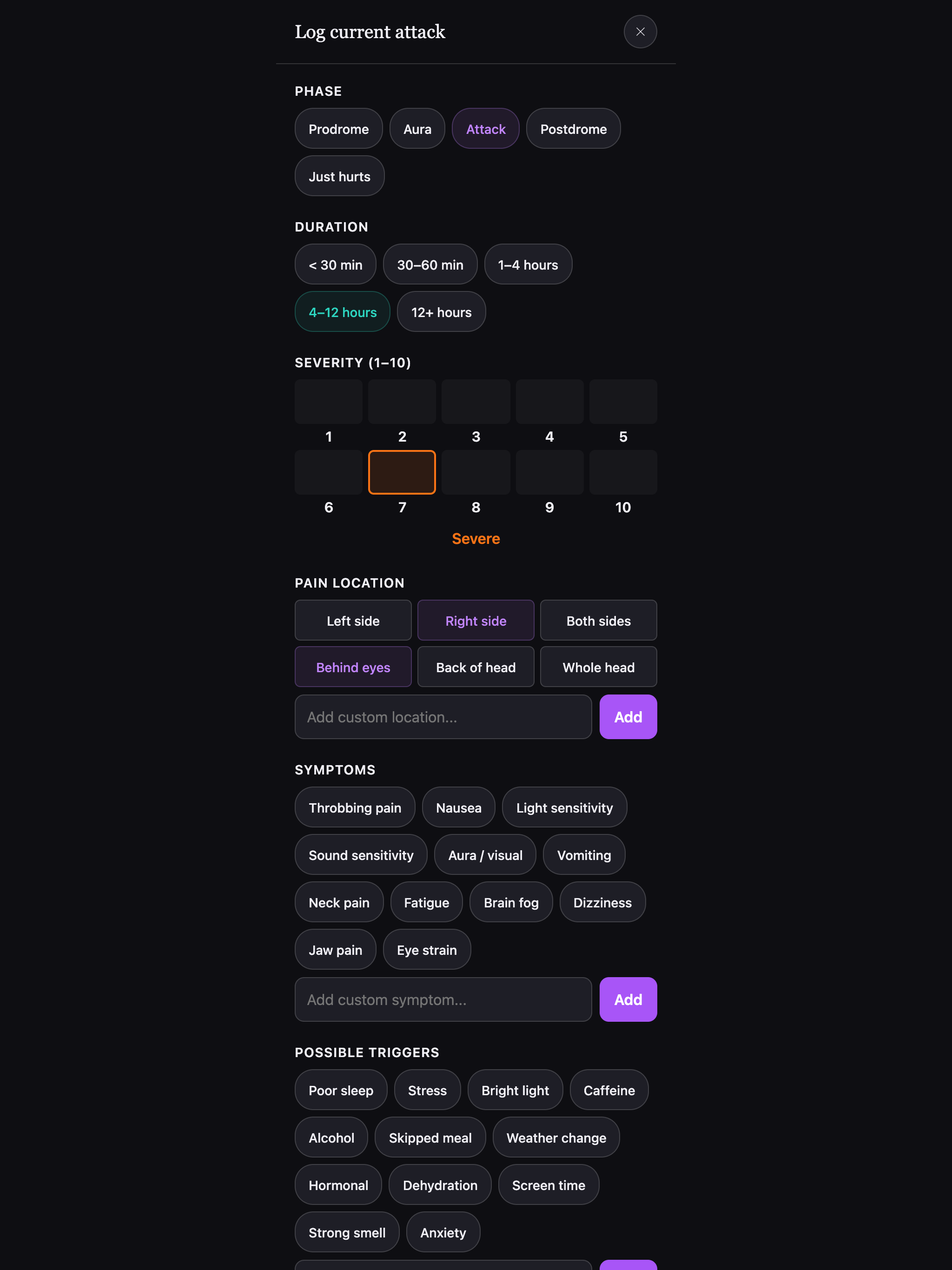Select Whole head pain location
952x1270 pixels.
[598, 667]
